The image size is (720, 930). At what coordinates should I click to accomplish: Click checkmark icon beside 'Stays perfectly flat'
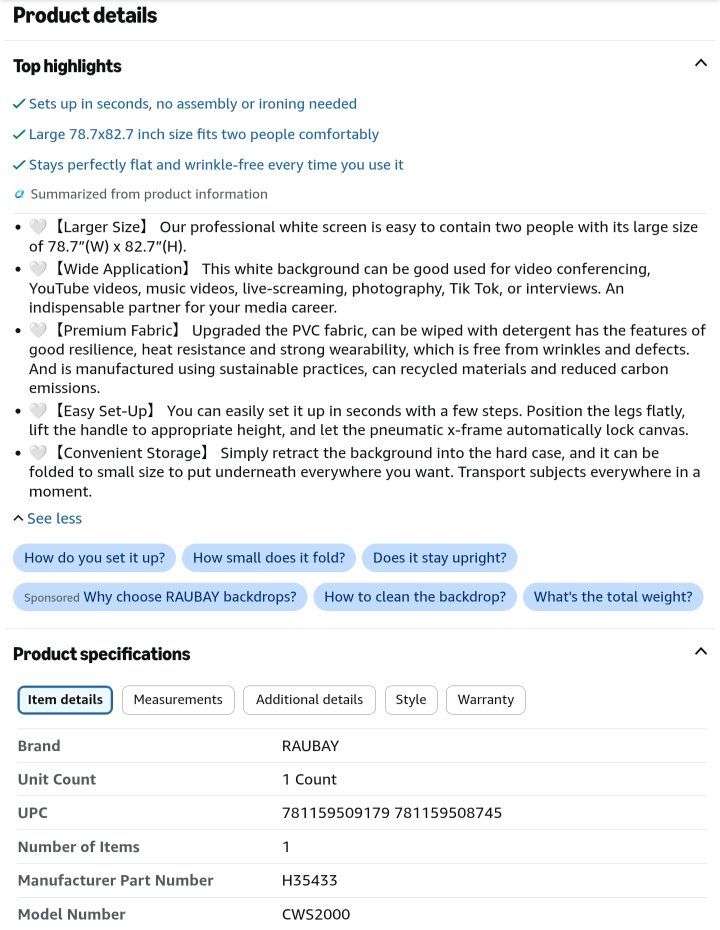pos(19,165)
